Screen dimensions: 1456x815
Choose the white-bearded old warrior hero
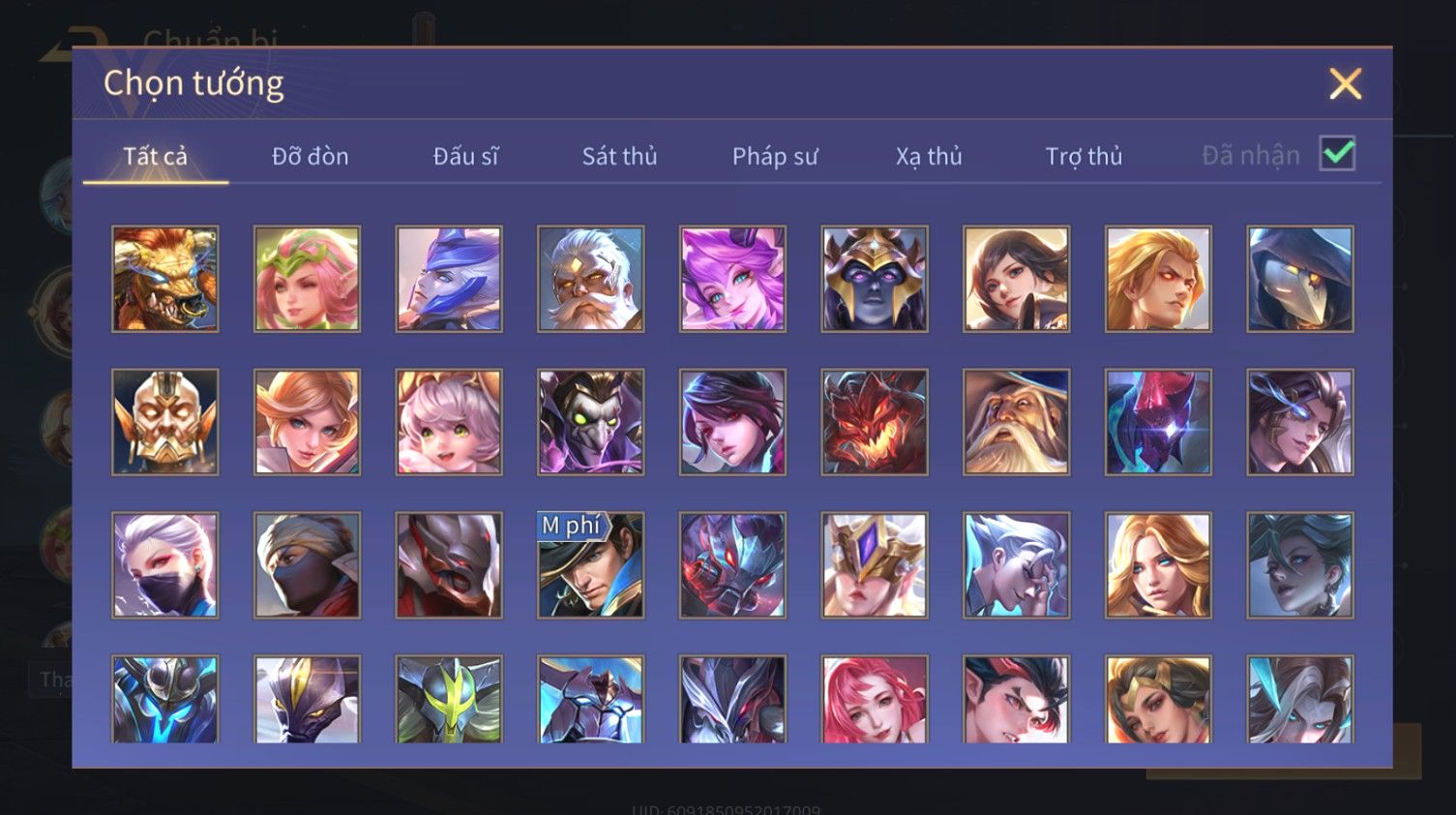[x=591, y=279]
